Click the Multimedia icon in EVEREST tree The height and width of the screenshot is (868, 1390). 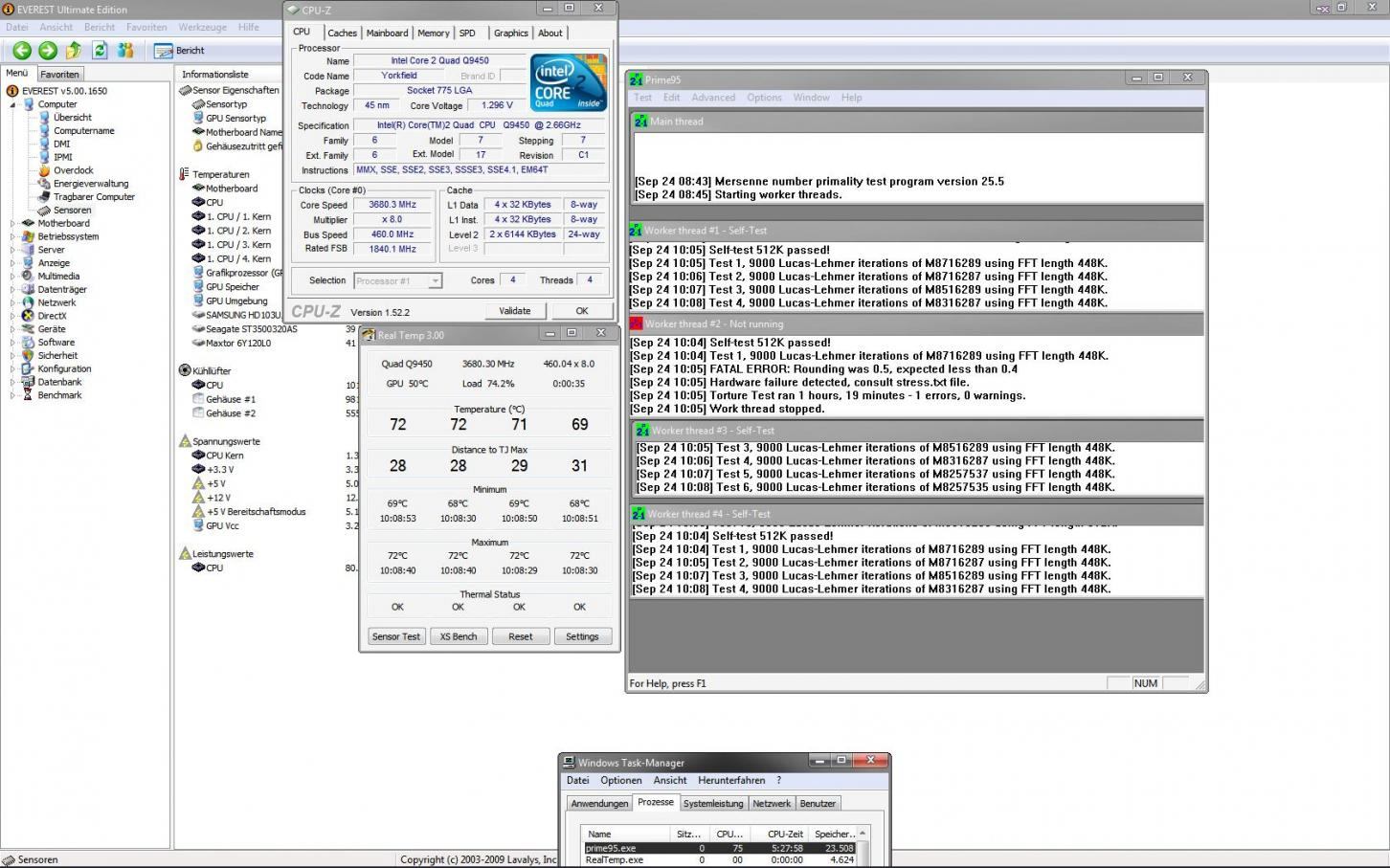click(29, 276)
